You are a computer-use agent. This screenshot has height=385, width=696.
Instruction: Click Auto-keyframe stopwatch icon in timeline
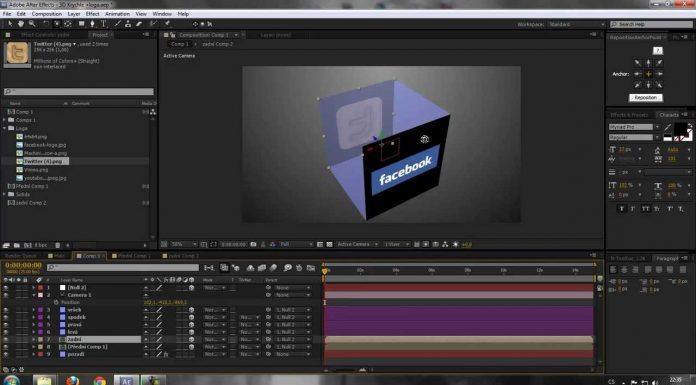pyautogui.click(x=299, y=267)
